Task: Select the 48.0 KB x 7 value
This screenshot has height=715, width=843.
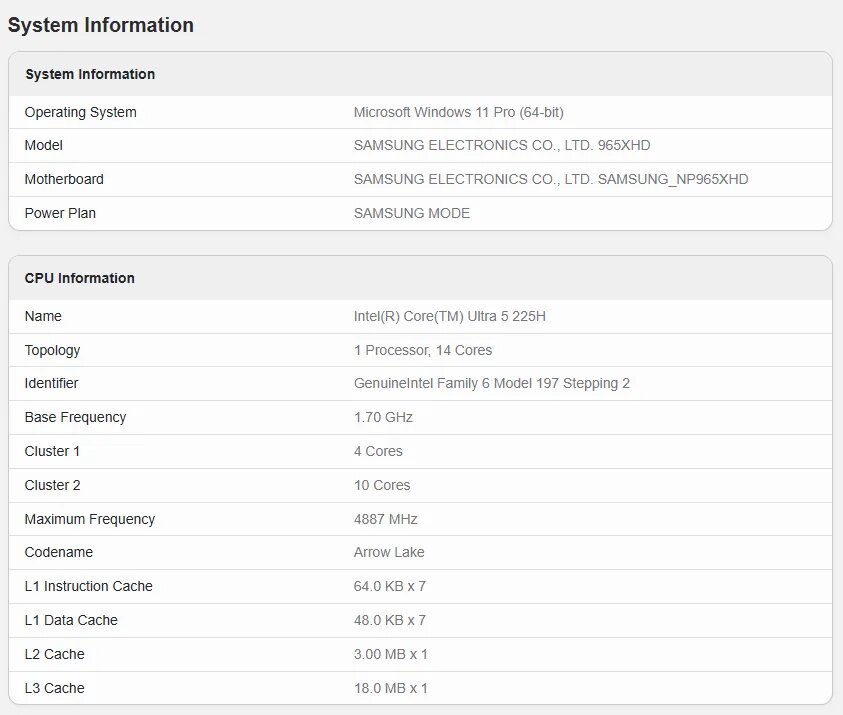Action: 390,620
